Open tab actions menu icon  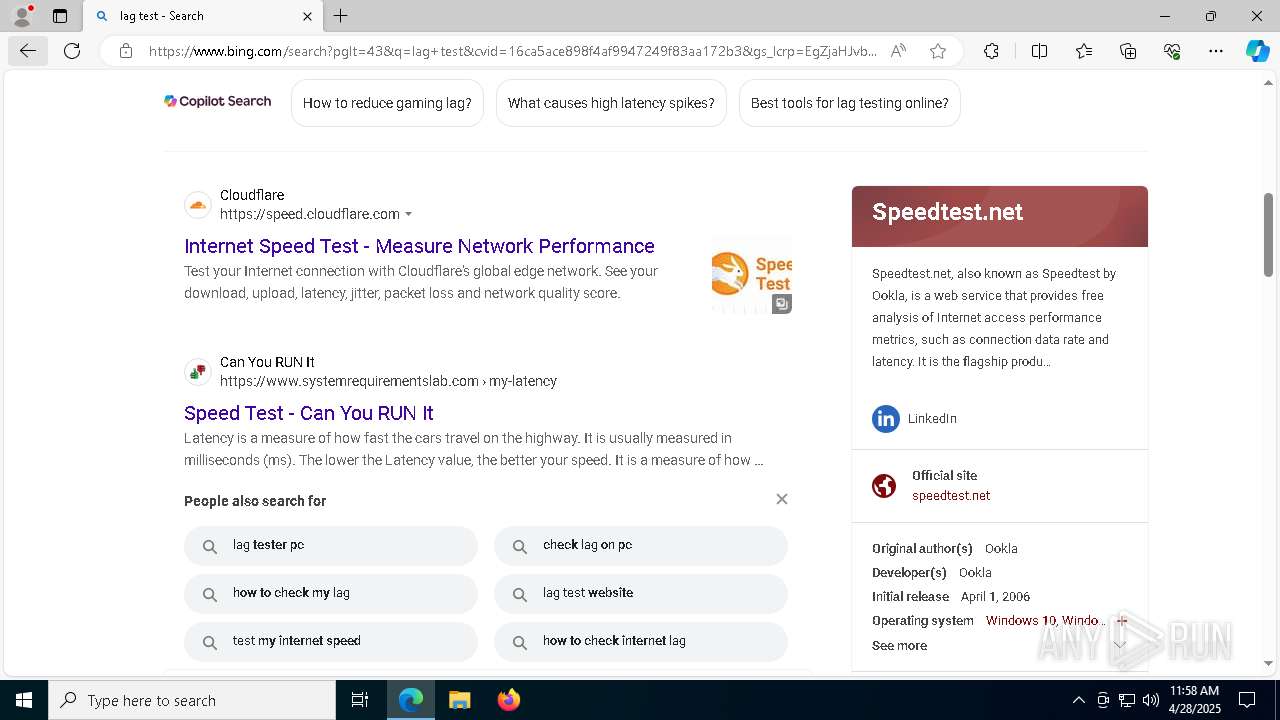click(x=60, y=16)
